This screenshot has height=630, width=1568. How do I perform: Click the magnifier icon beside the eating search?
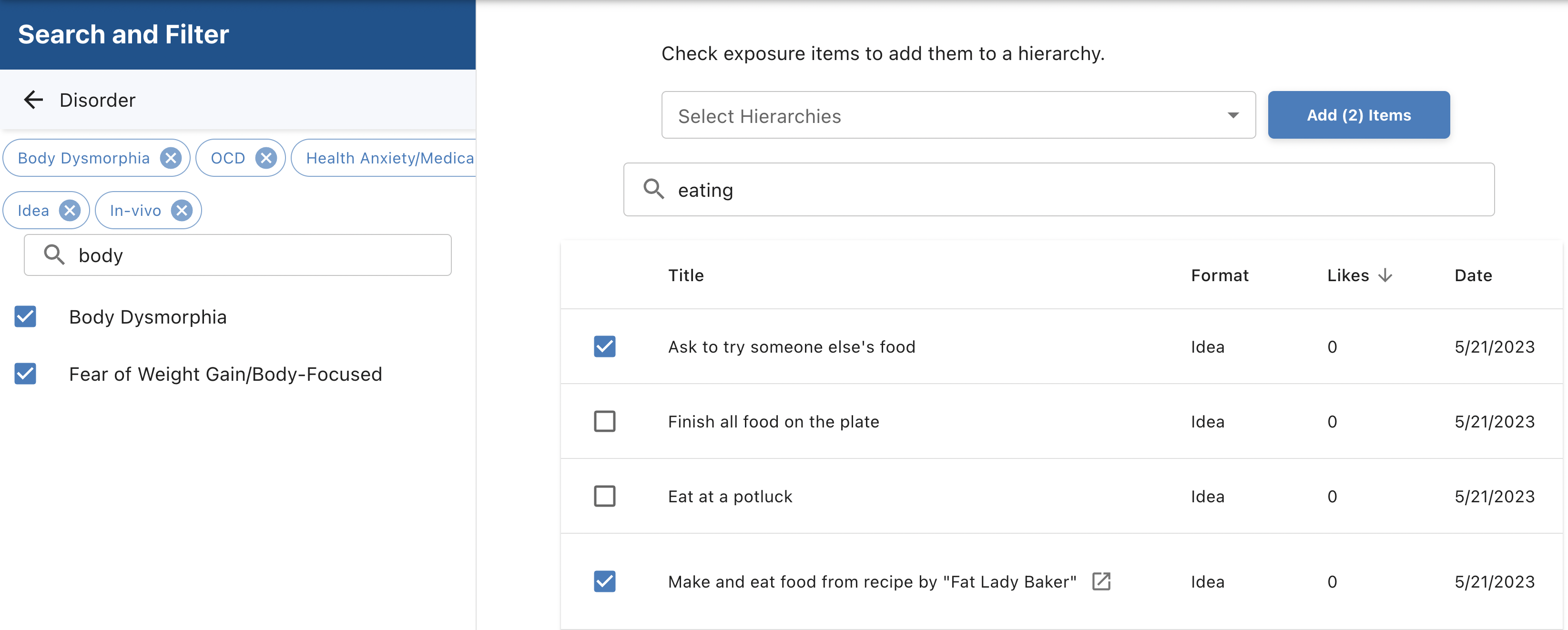pyautogui.click(x=654, y=189)
